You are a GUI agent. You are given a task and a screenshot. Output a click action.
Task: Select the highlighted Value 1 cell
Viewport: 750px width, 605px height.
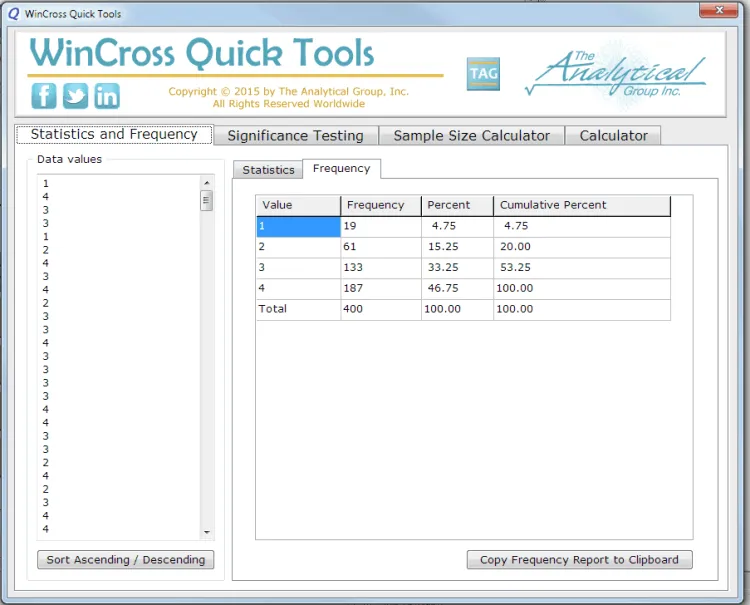(298, 227)
